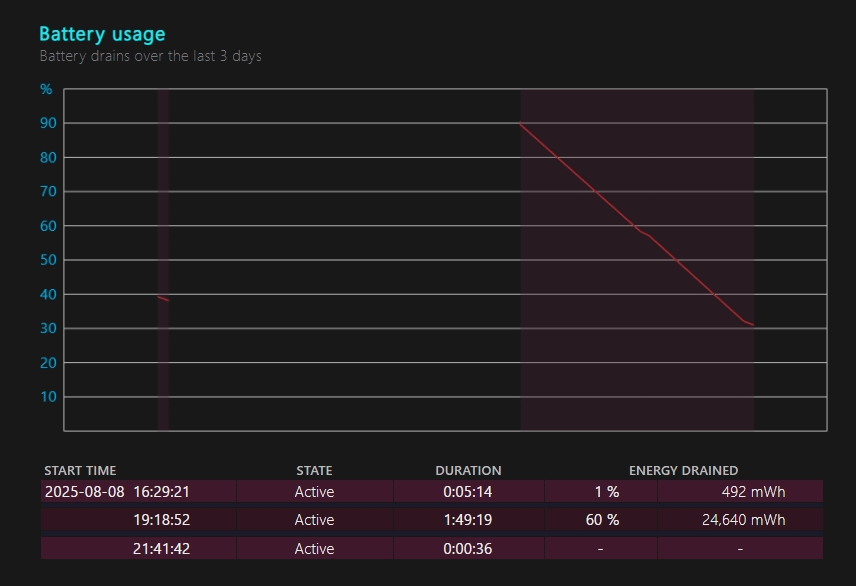The image size is (856, 586).
Task: Click the START TIME column header
Action: [80, 470]
